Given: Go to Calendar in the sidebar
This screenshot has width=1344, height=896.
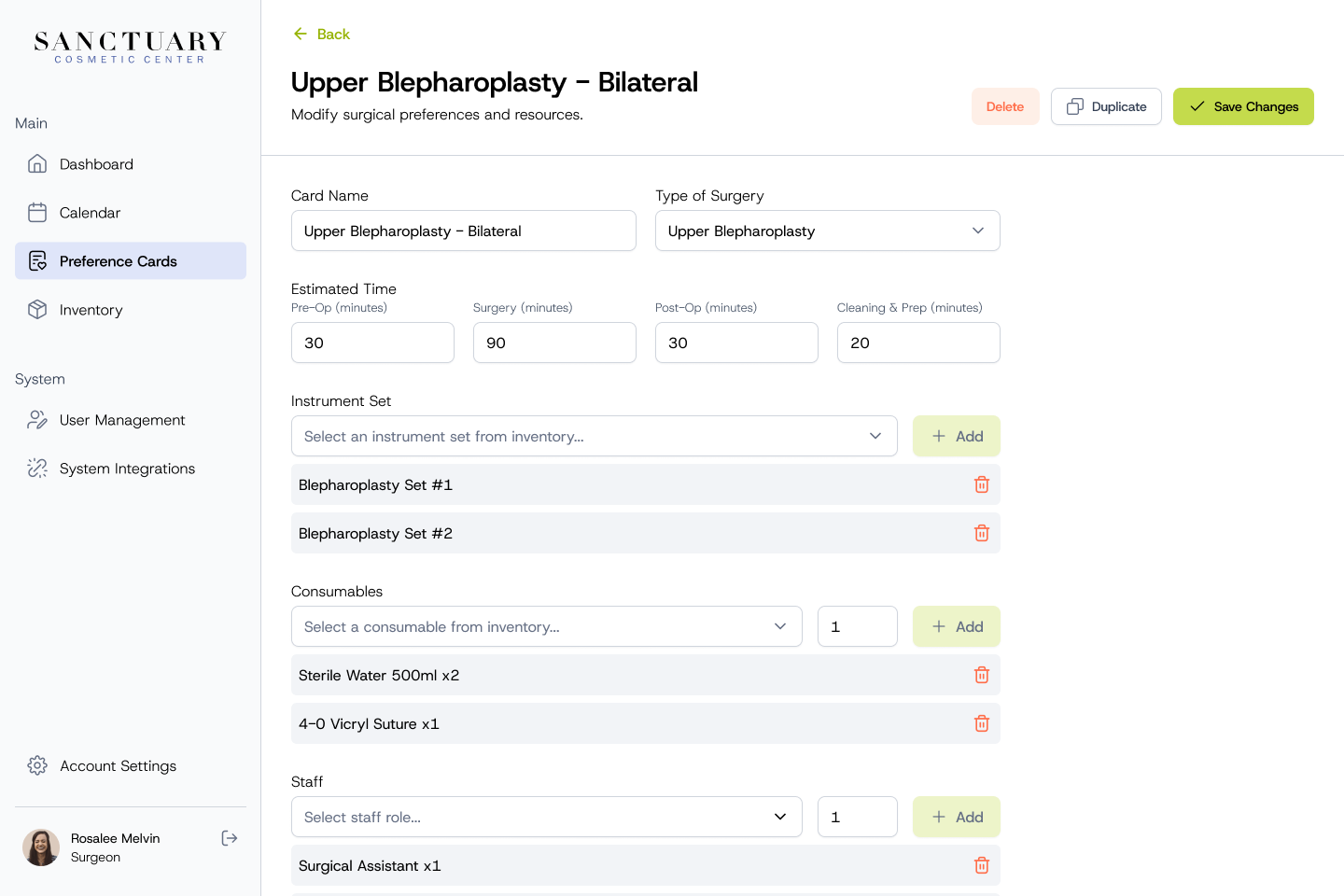Looking at the screenshot, I should click(131, 213).
